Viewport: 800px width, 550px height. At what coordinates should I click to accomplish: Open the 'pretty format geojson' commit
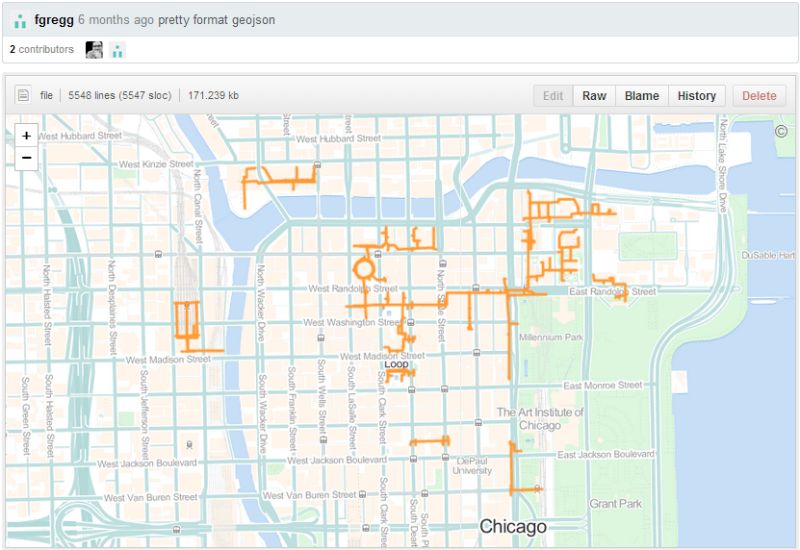pyautogui.click(x=216, y=20)
